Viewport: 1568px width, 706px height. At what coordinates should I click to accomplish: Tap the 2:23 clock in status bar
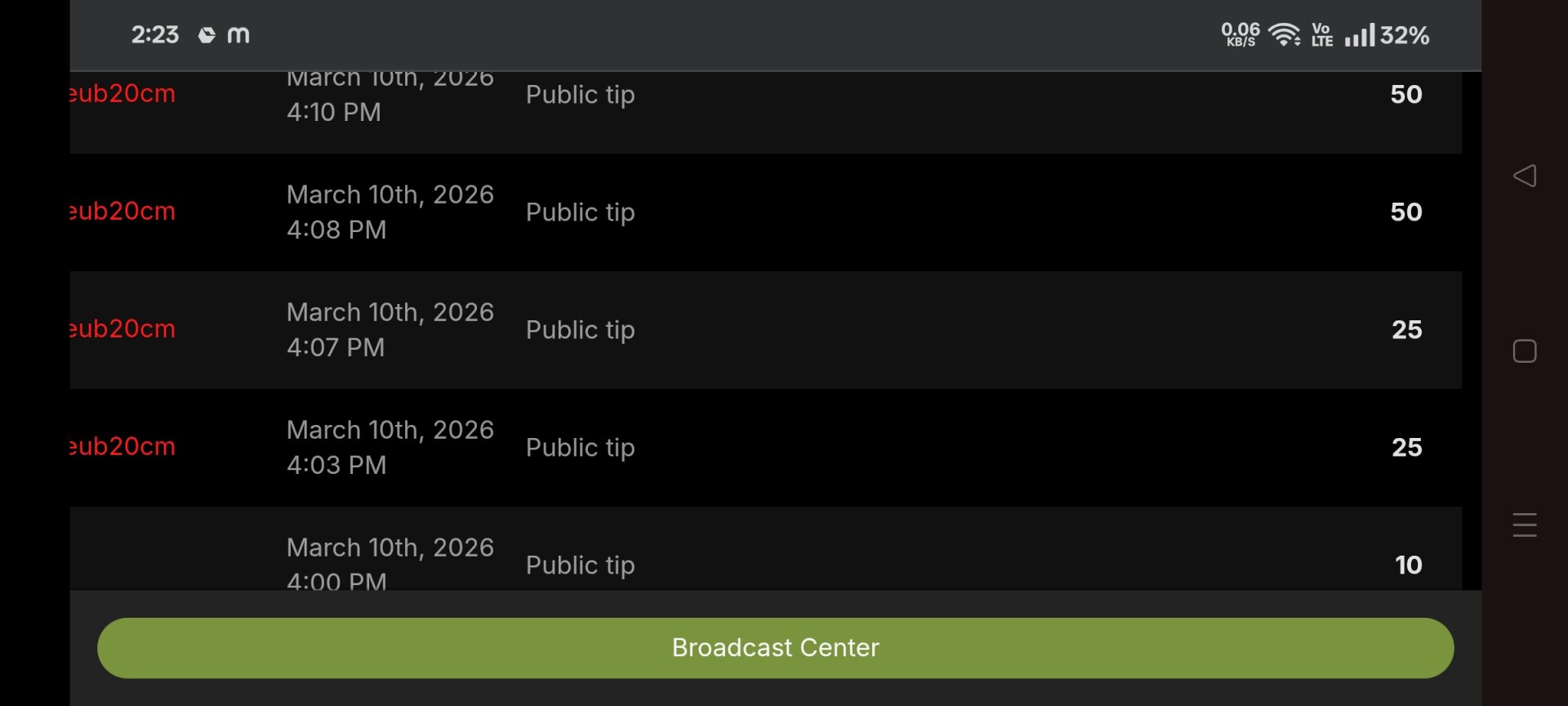(x=155, y=35)
